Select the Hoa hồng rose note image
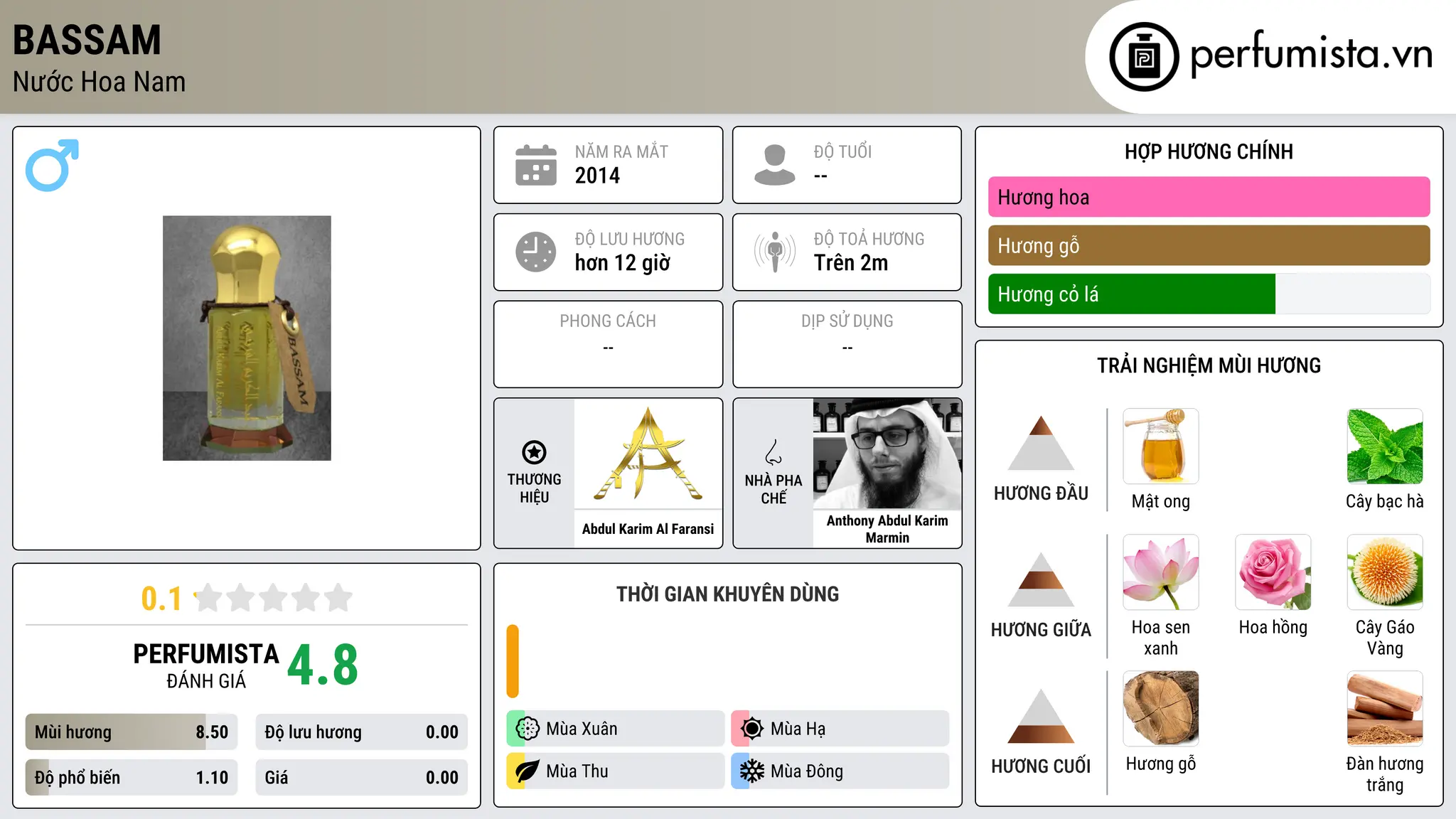The image size is (1456, 819). [1273, 572]
